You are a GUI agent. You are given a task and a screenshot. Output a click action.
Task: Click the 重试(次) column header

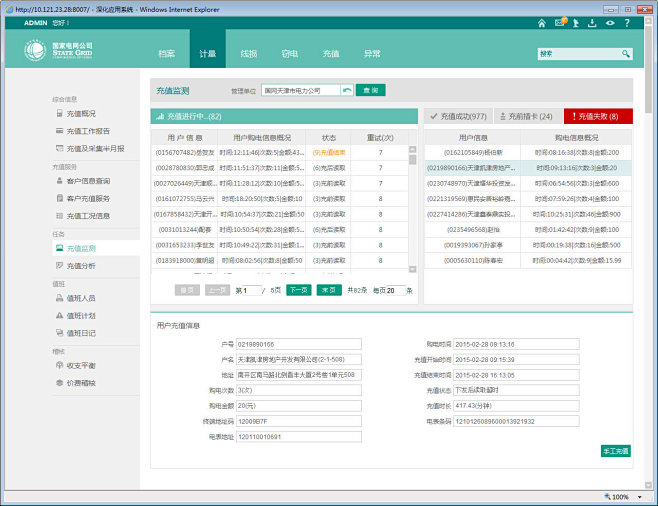[x=380, y=138]
